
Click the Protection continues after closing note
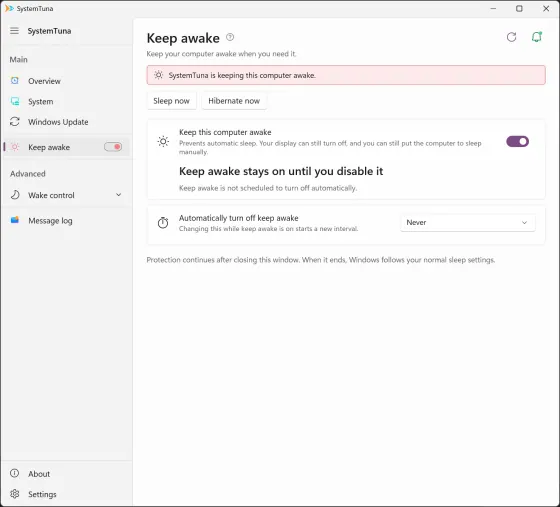(x=321, y=260)
